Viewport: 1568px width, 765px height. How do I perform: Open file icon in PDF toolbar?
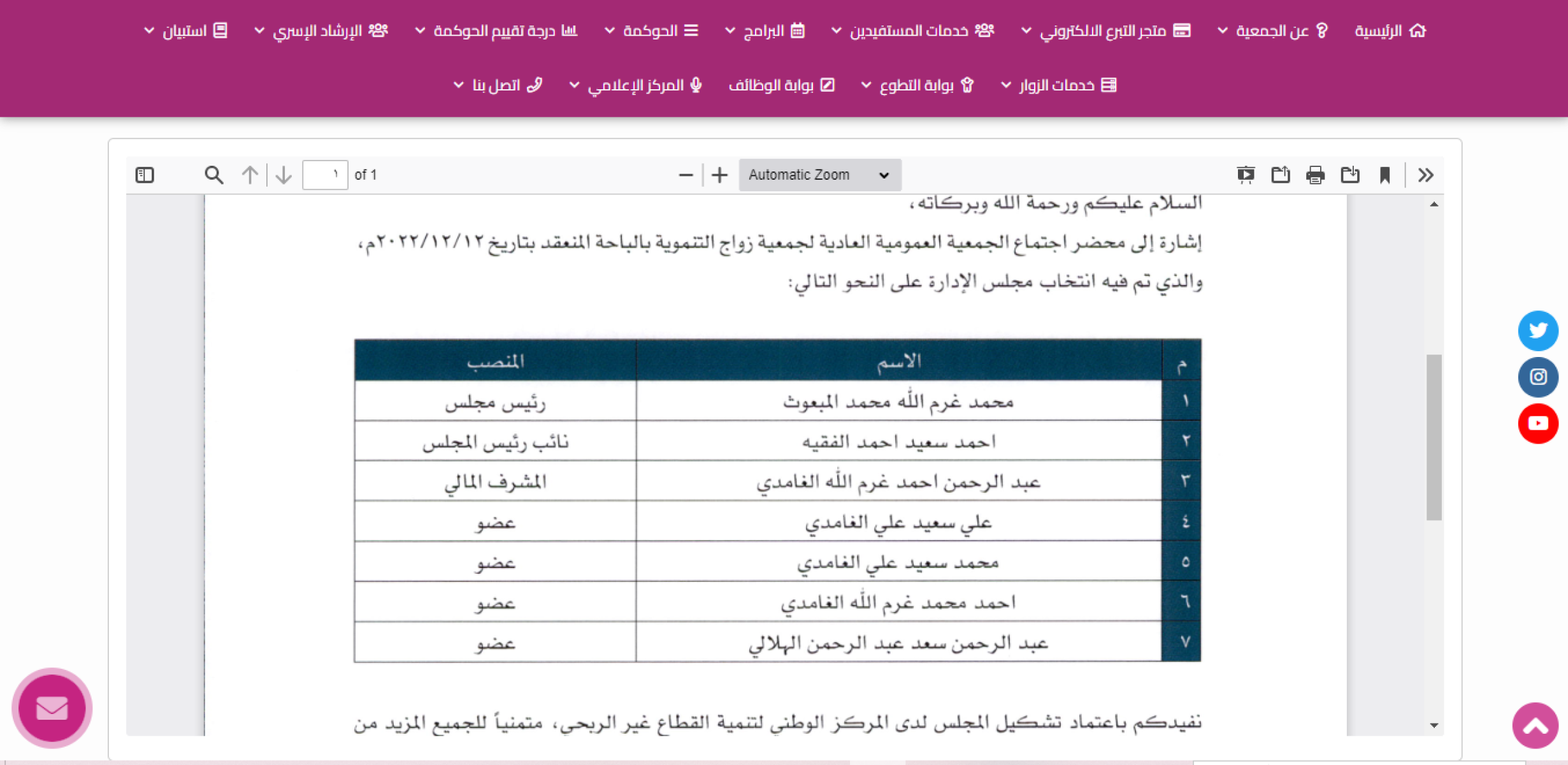(x=1281, y=175)
